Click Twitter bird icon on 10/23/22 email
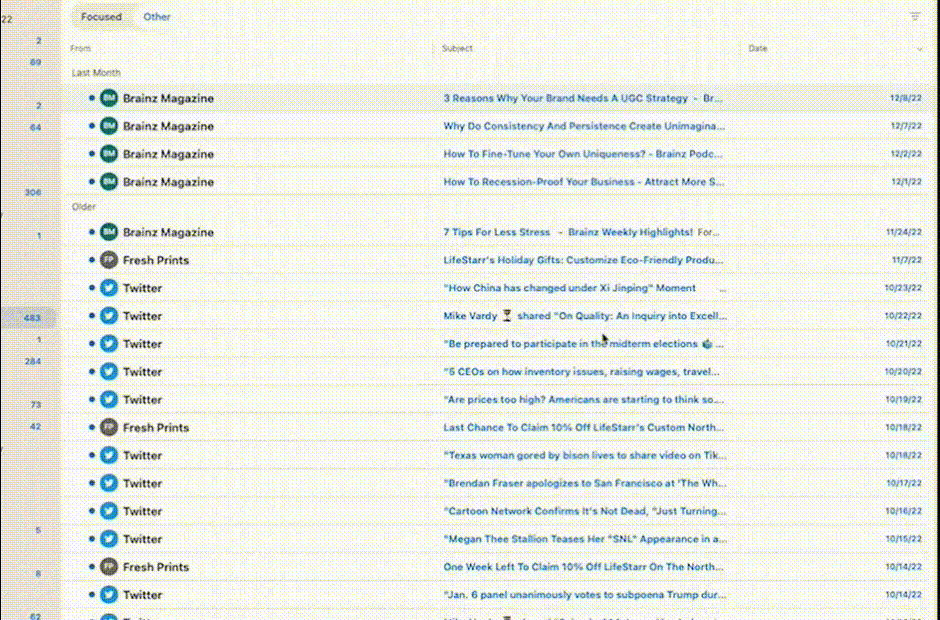The image size is (940, 620). point(109,288)
